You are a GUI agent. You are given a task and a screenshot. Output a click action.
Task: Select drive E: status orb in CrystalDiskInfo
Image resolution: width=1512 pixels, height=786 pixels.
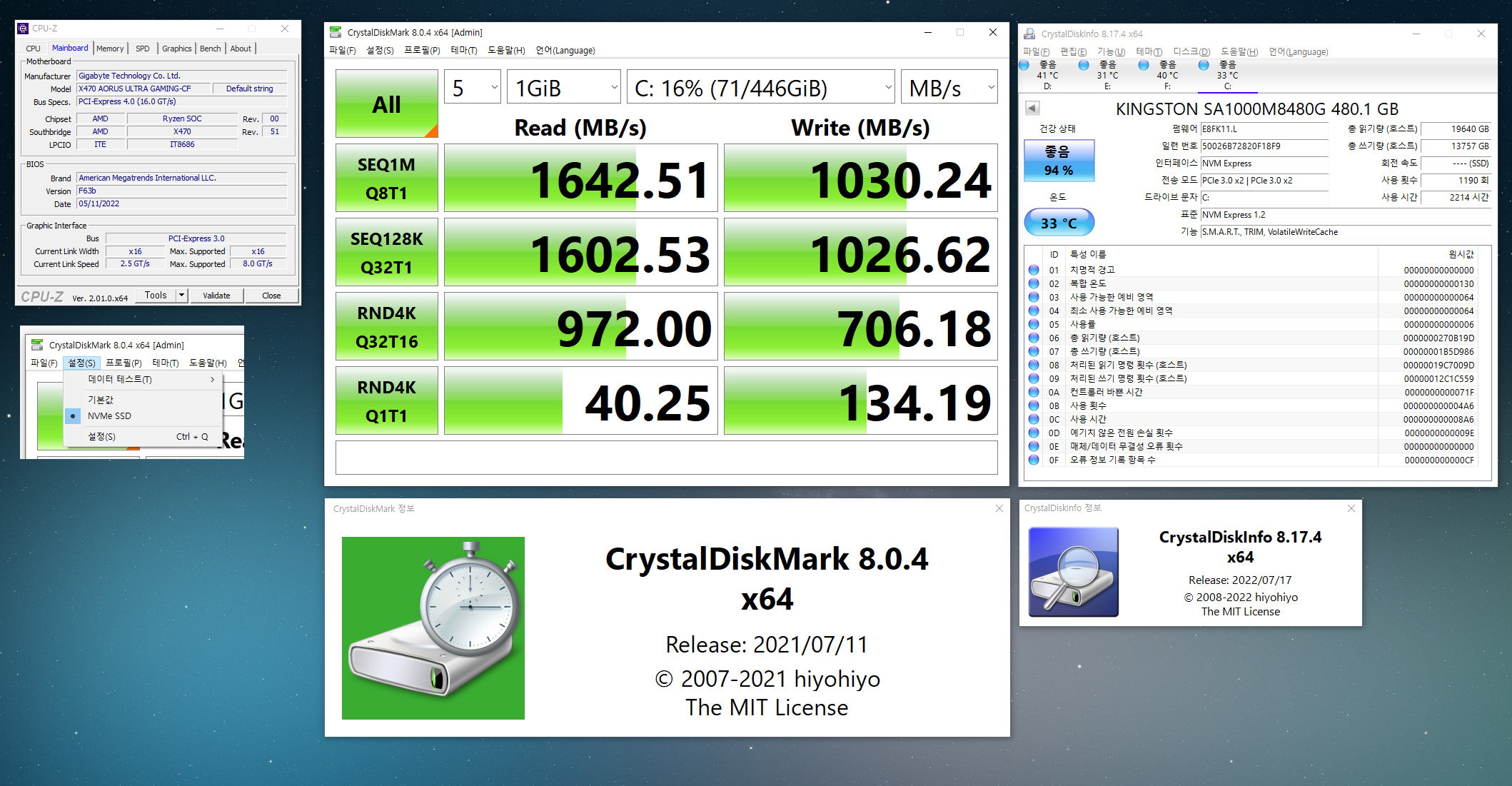pyautogui.click(x=1084, y=65)
